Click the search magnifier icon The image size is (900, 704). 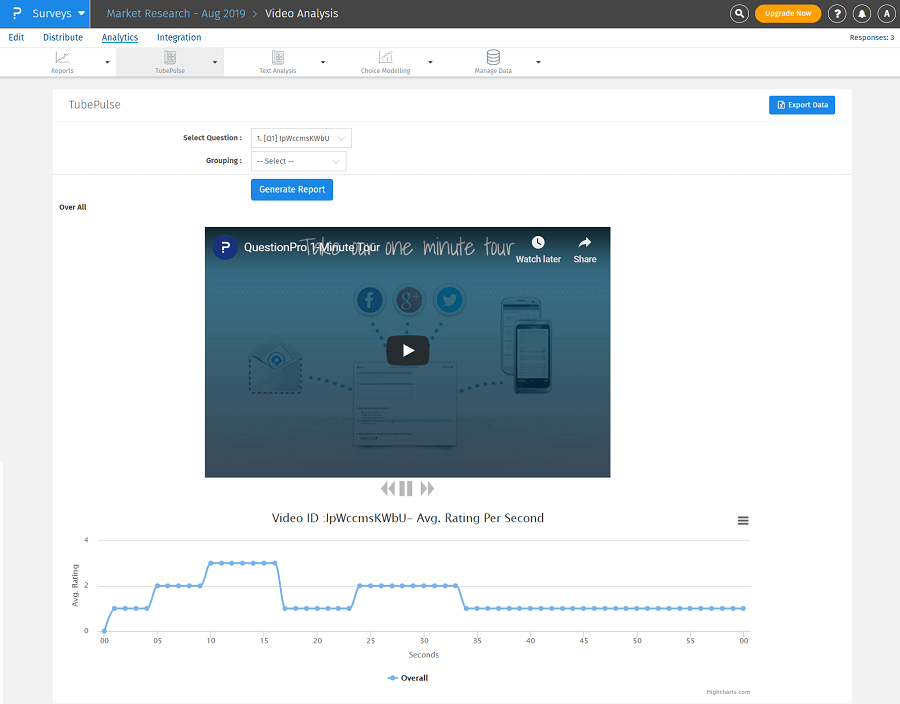(x=739, y=14)
